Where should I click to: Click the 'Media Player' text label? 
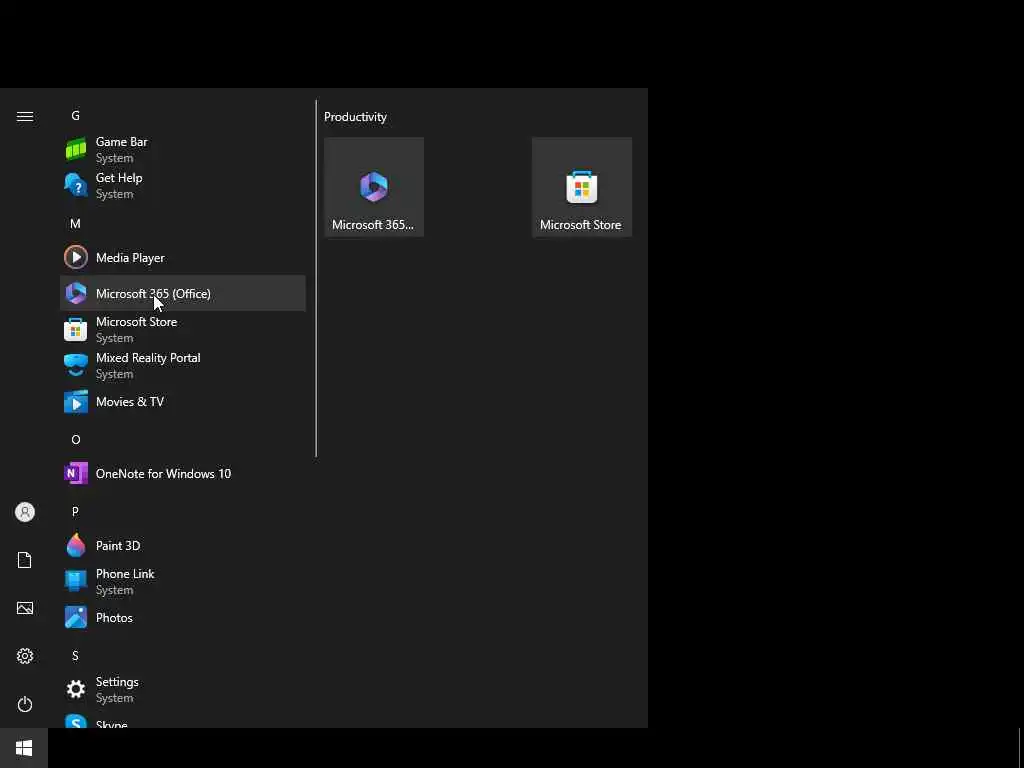tap(130, 258)
